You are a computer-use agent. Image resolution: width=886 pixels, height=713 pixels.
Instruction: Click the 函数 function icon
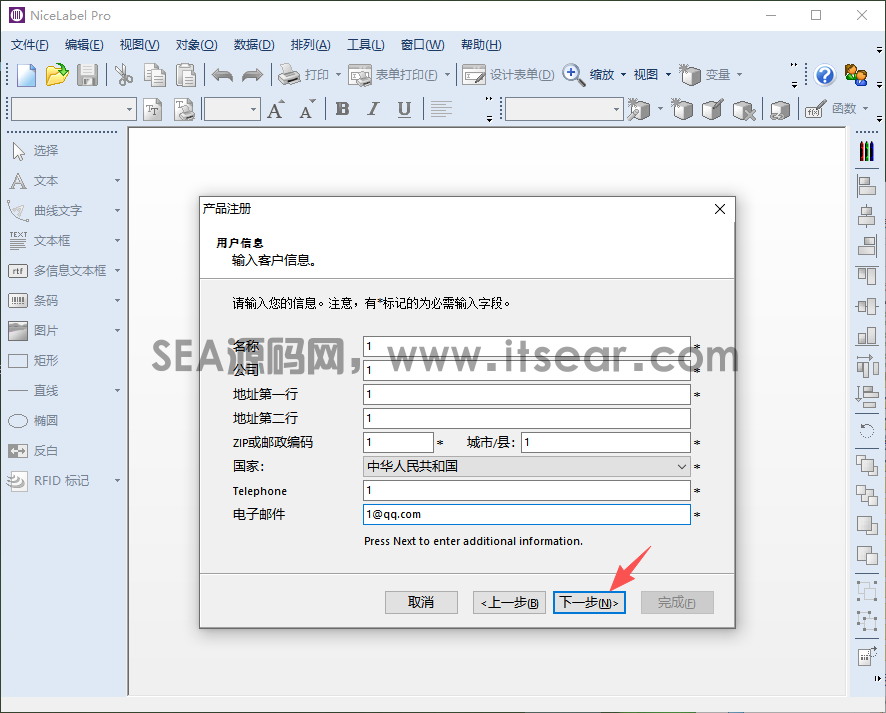815,109
